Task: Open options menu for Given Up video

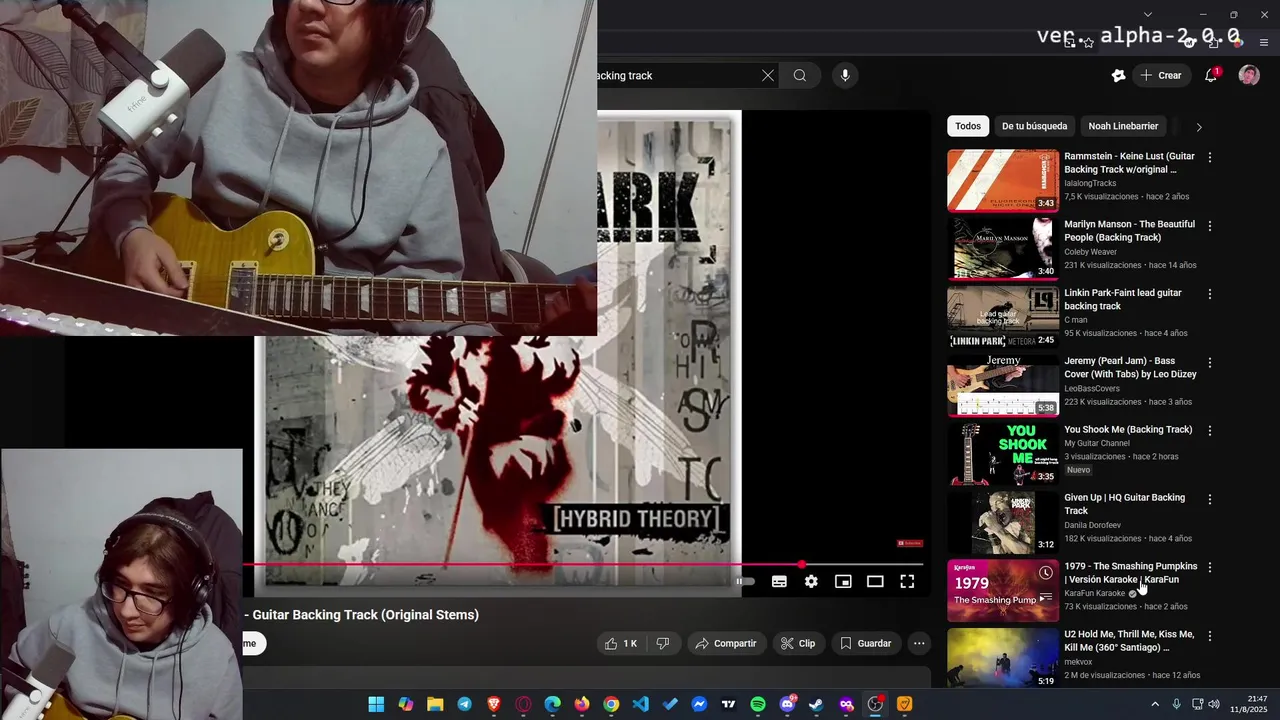Action: pos(1210,498)
